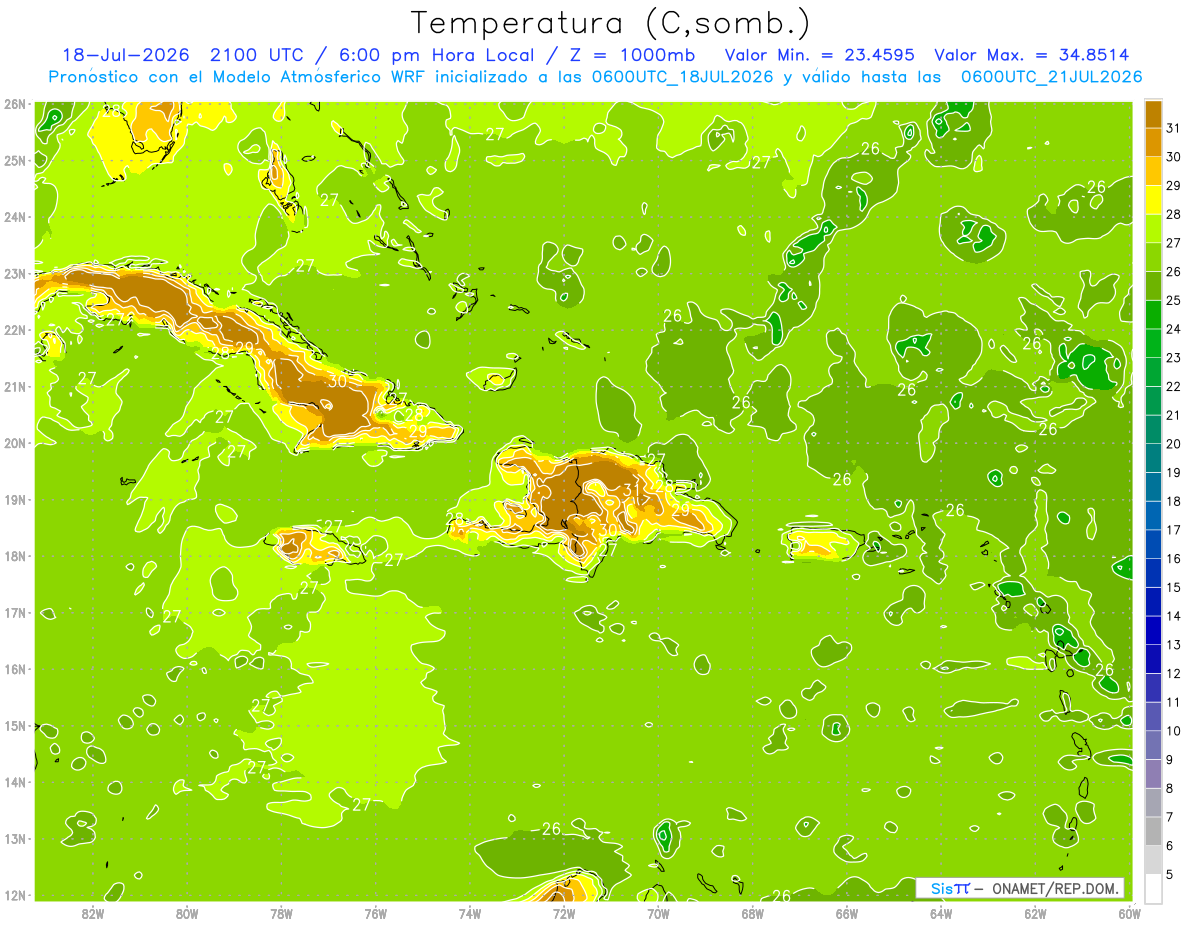Click the 23 label on the color scale

(x=1173, y=358)
